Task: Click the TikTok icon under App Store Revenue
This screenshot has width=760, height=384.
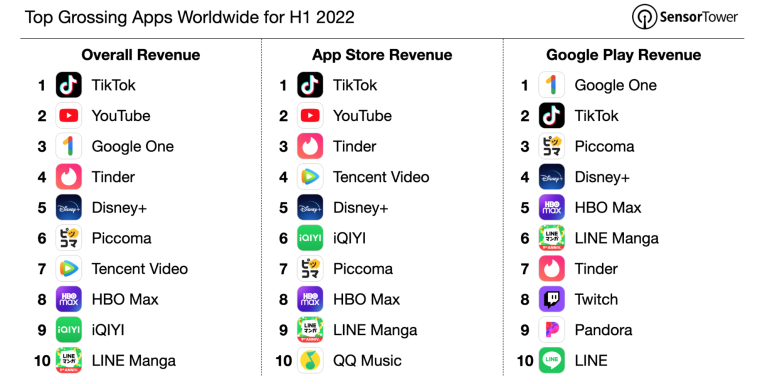Action: coord(310,85)
